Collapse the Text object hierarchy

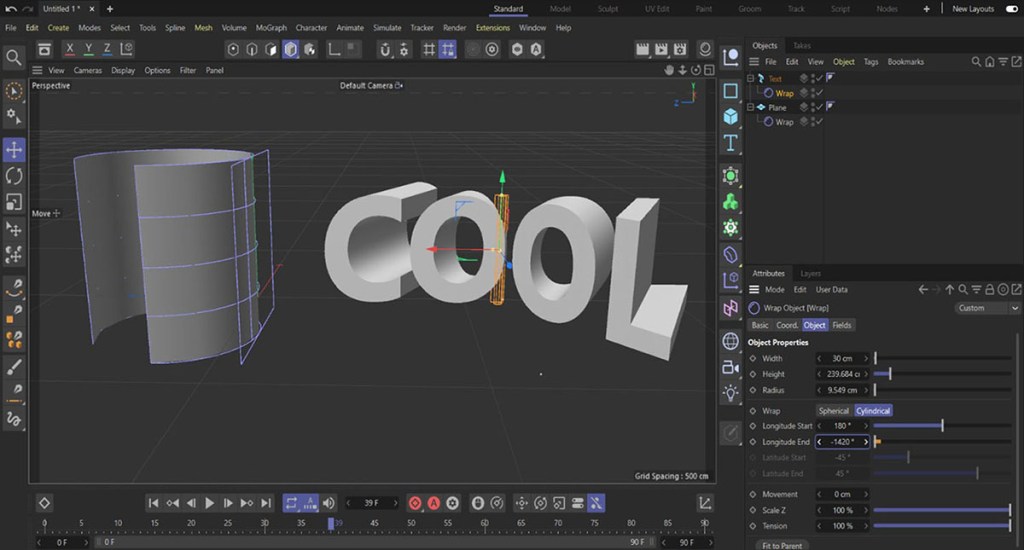coord(751,78)
